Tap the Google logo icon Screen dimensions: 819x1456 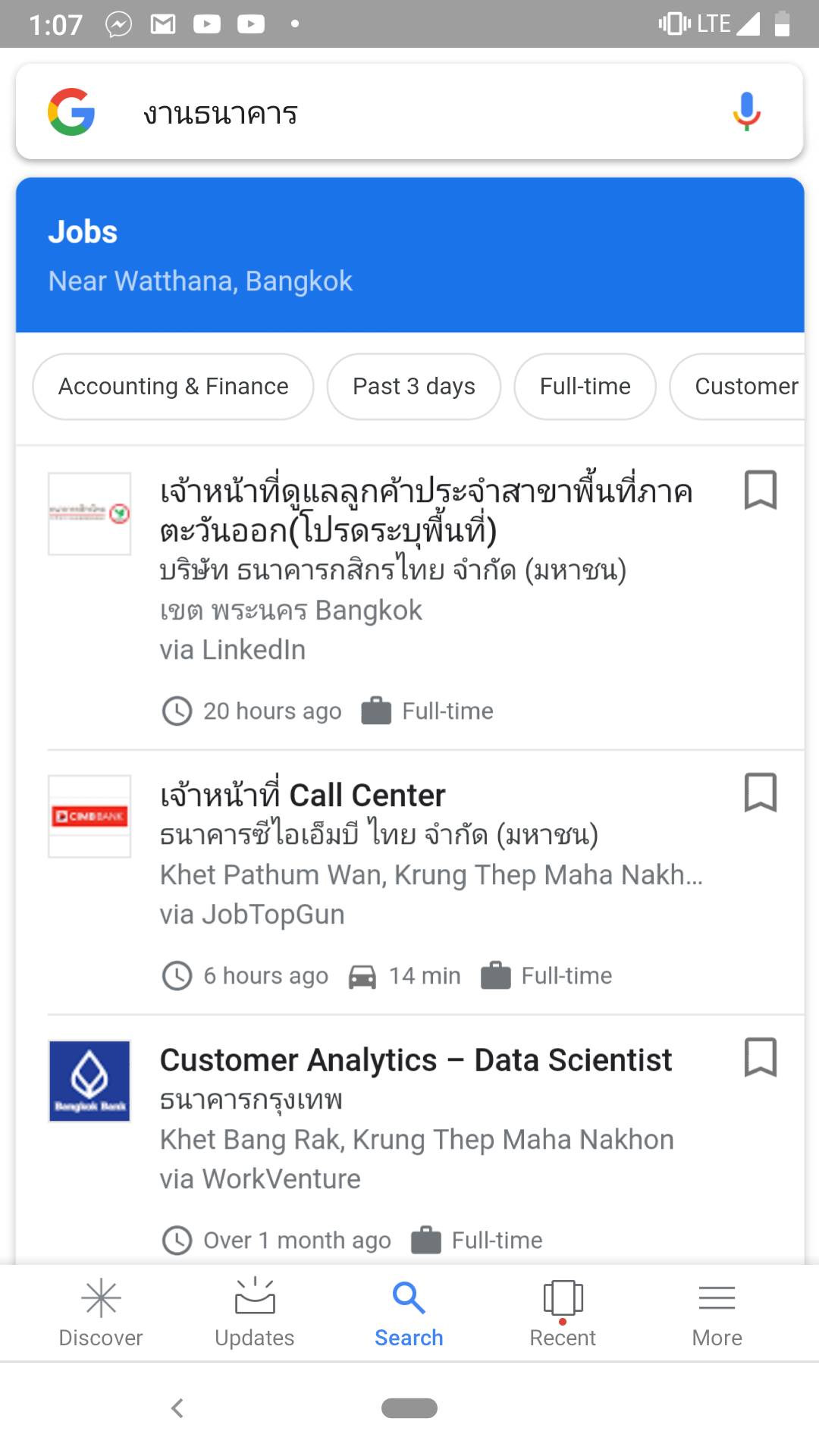click(71, 112)
